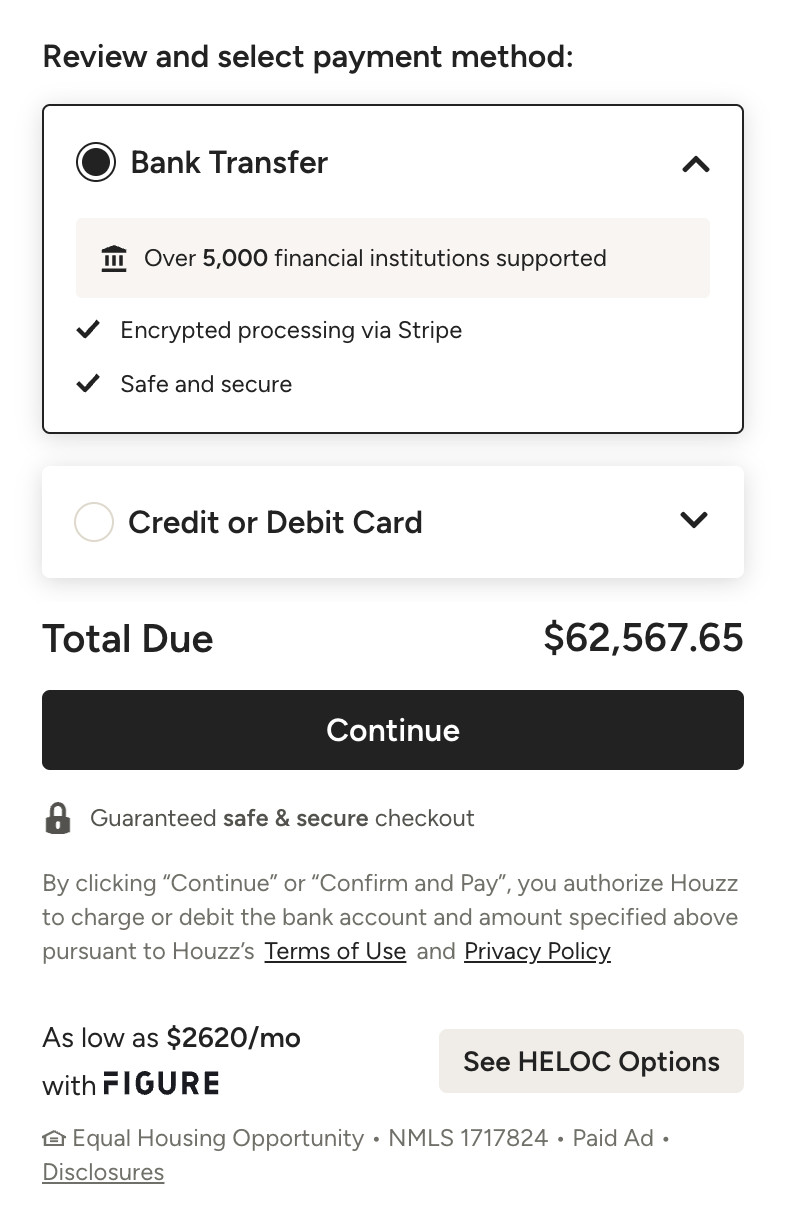
Task: Click the Over 5,000 financial institutions banner
Action: click(x=393, y=258)
